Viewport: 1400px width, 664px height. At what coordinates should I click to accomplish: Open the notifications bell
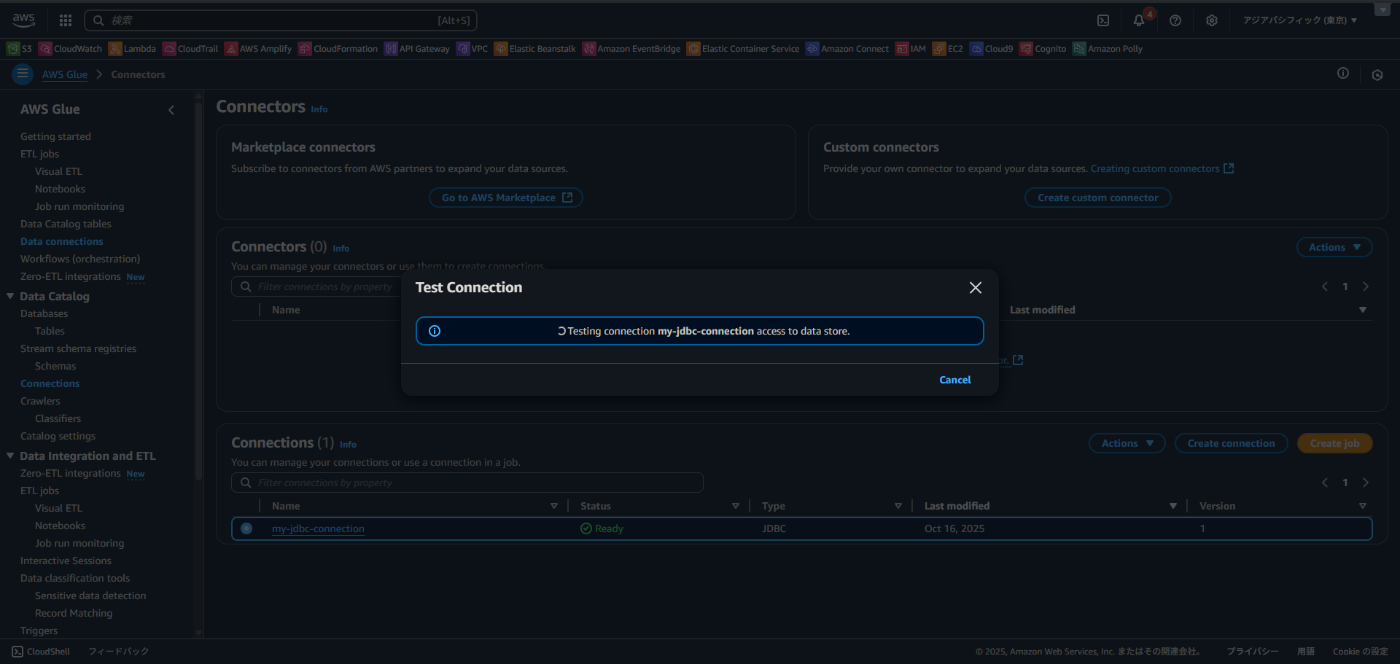(x=1139, y=20)
